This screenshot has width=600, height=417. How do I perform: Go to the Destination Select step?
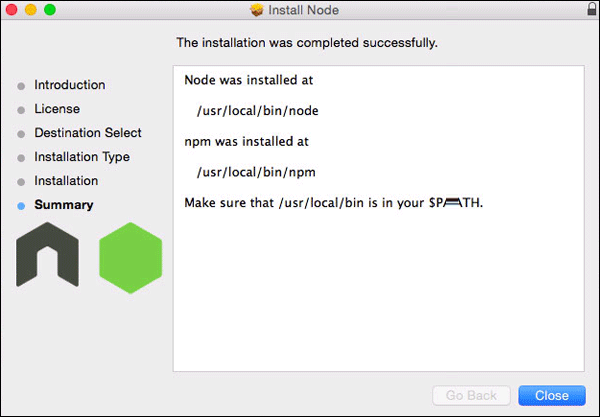click(88, 133)
